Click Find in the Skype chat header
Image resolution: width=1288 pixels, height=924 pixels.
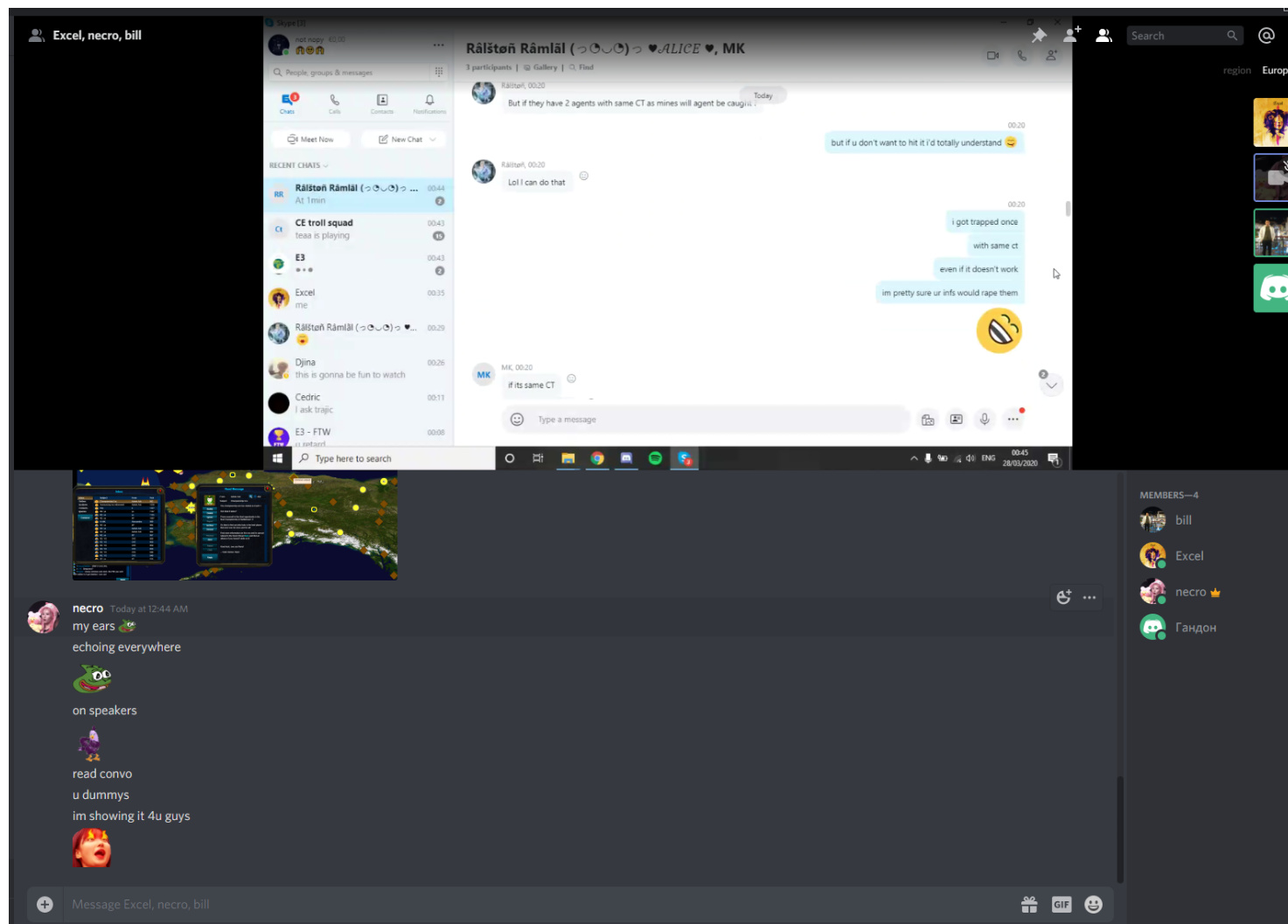(581, 67)
